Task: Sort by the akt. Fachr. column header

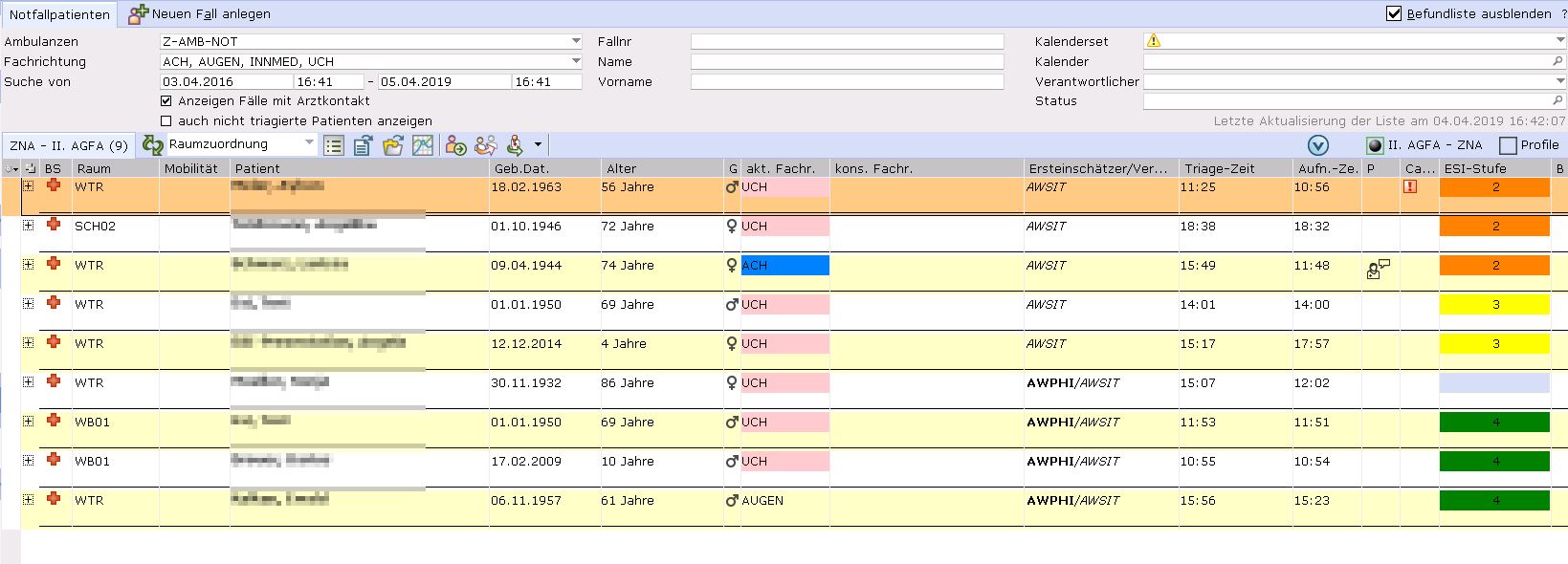Action: coord(785,168)
